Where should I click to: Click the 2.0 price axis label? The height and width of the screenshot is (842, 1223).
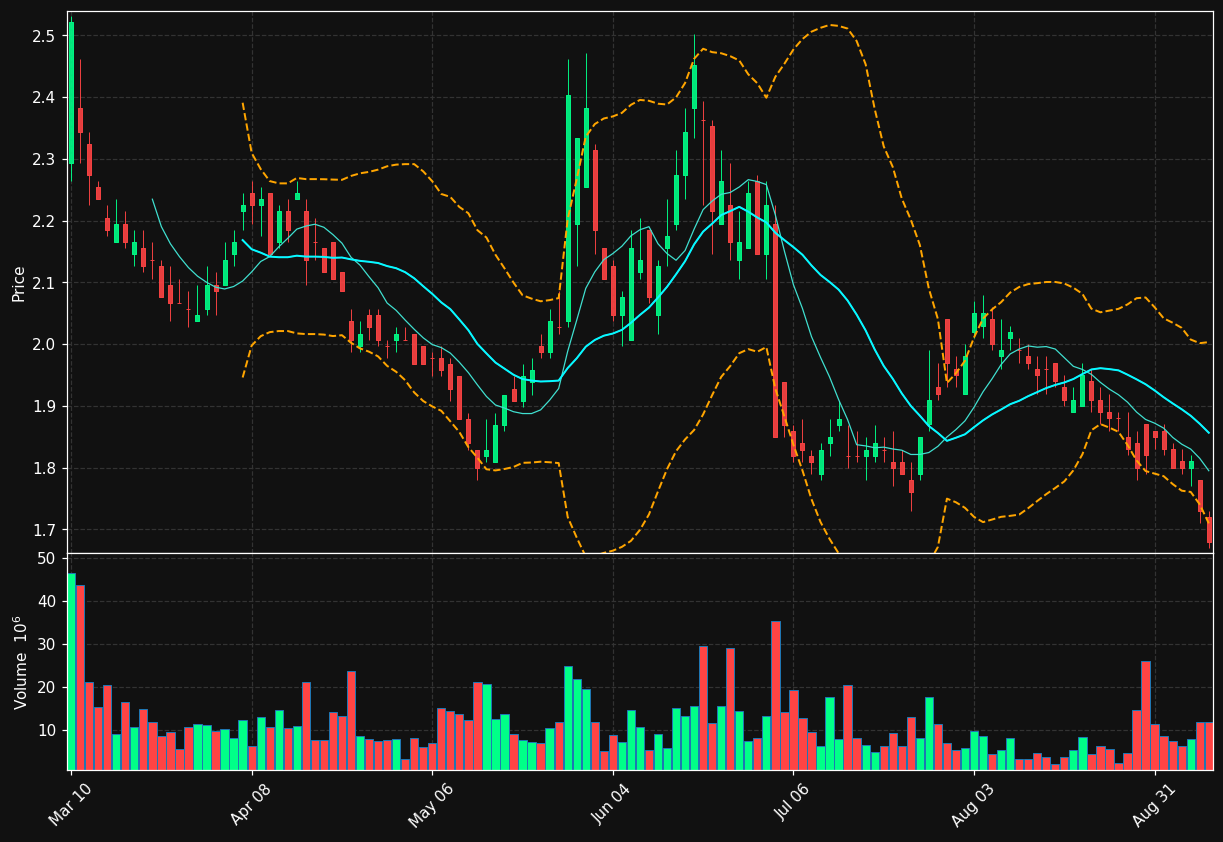click(45, 345)
